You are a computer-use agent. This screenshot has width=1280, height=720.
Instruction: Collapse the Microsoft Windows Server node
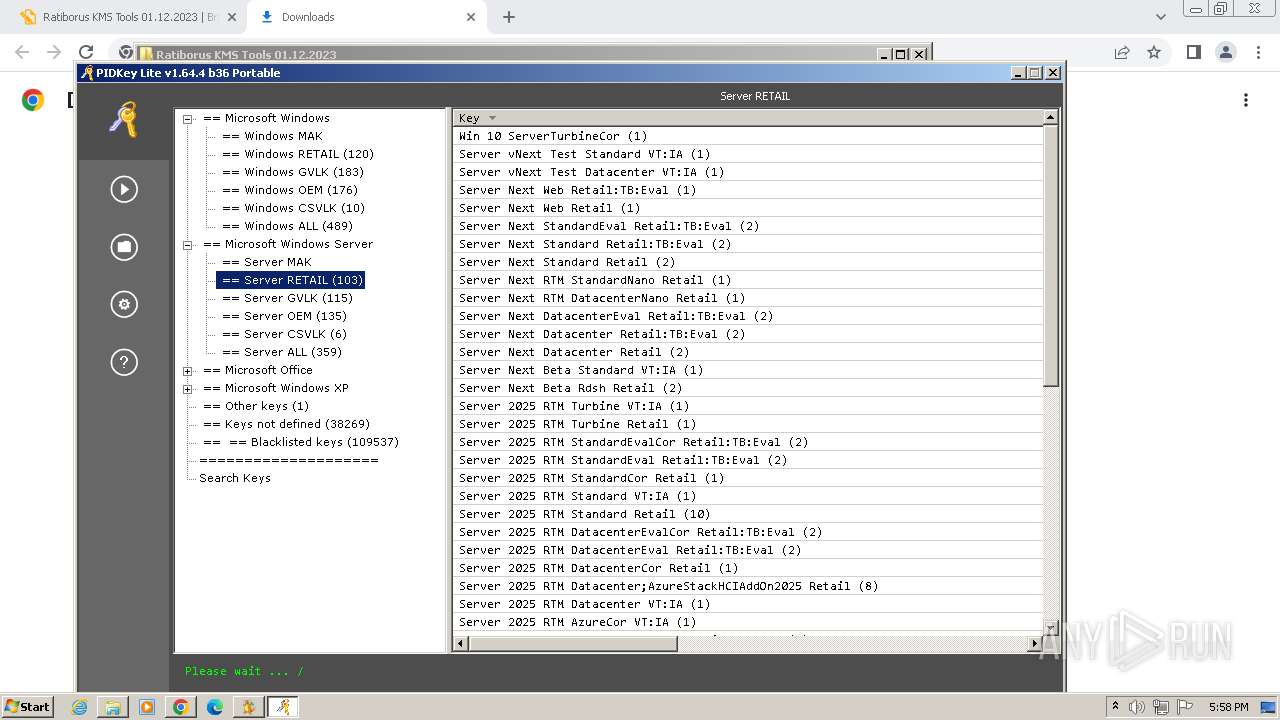pos(187,245)
